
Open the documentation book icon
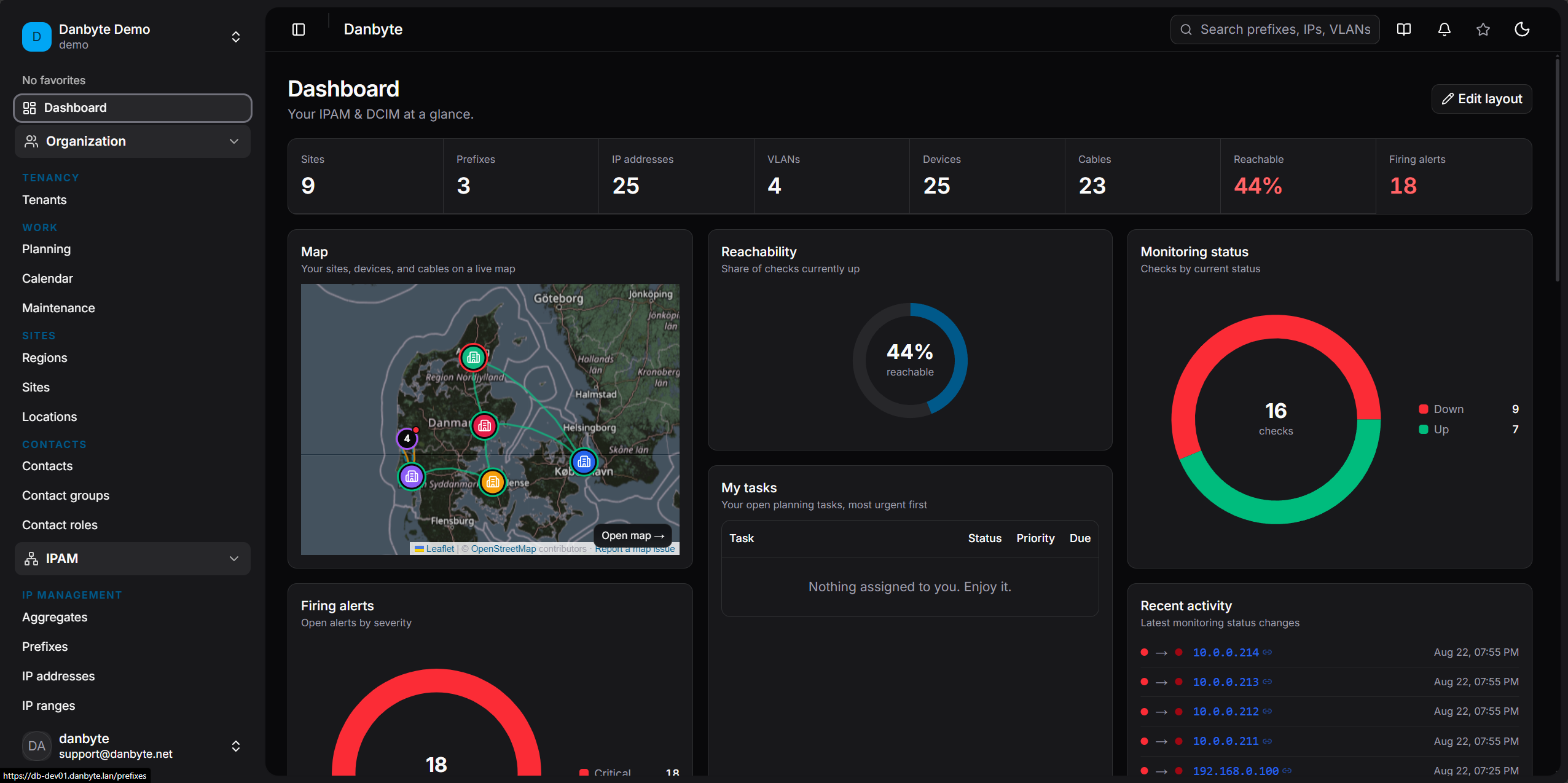tap(1404, 30)
